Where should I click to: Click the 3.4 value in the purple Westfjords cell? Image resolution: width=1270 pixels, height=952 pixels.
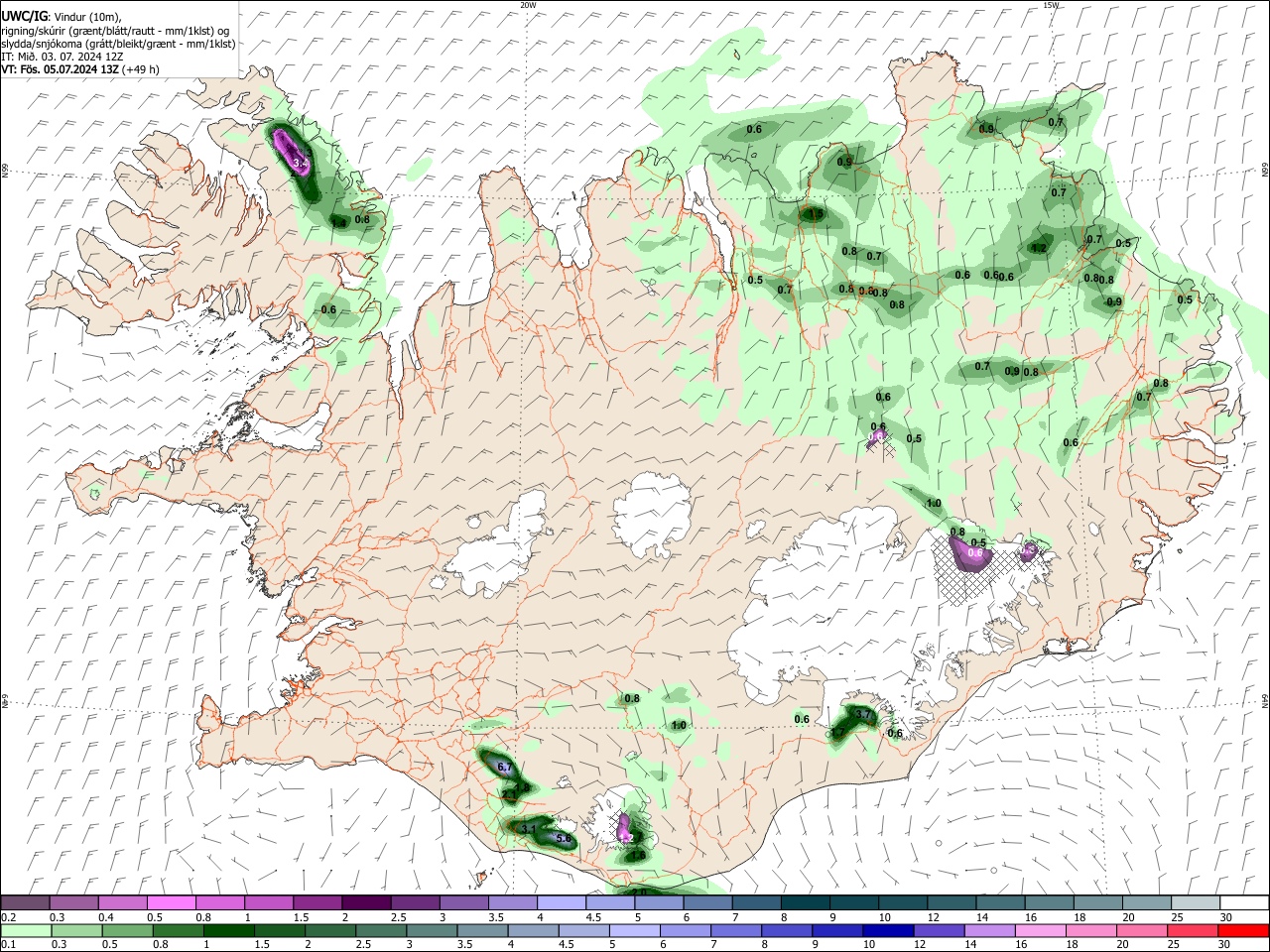click(x=301, y=161)
